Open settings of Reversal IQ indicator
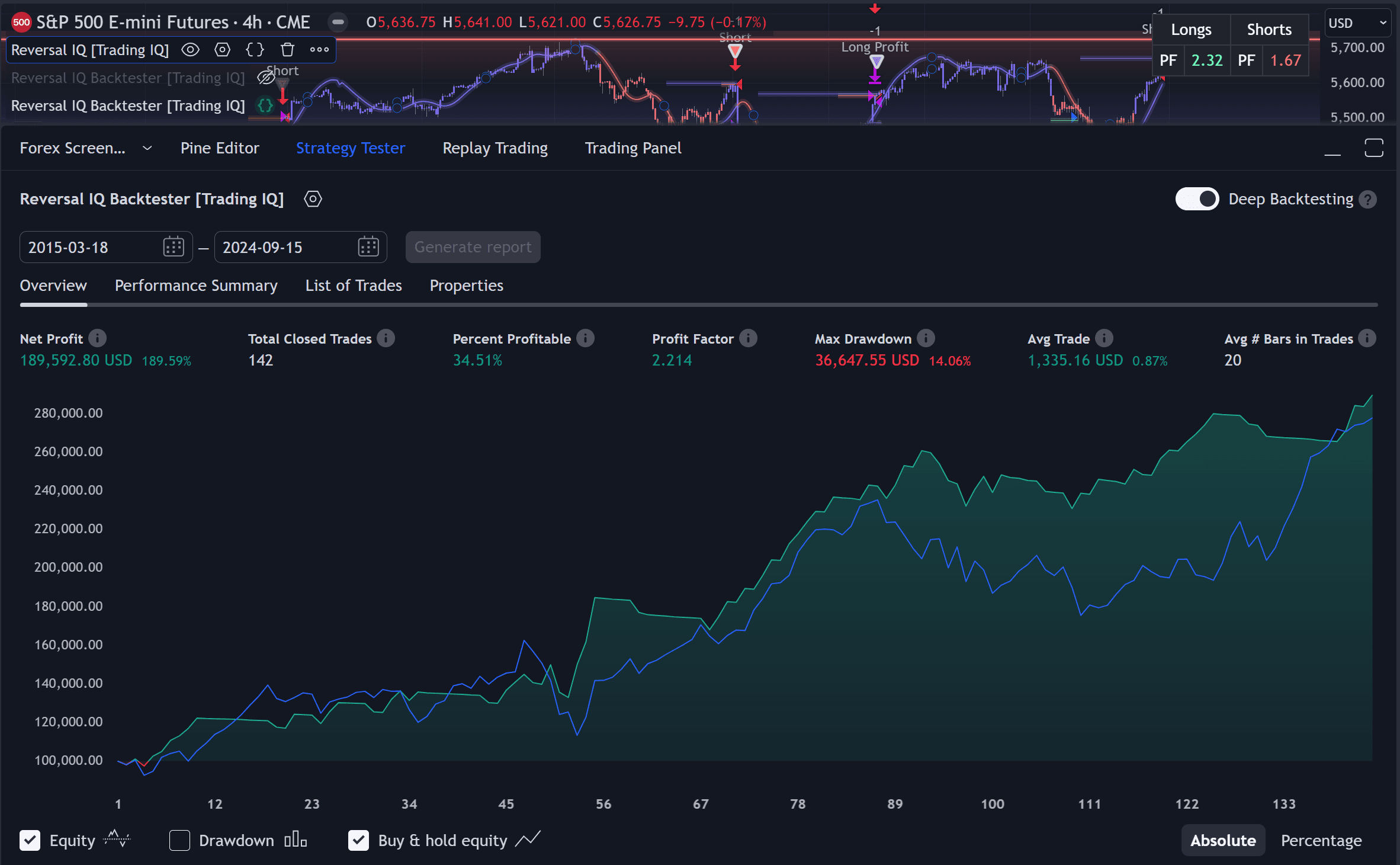This screenshot has width=1400, height=865. (x=222, y=50)
